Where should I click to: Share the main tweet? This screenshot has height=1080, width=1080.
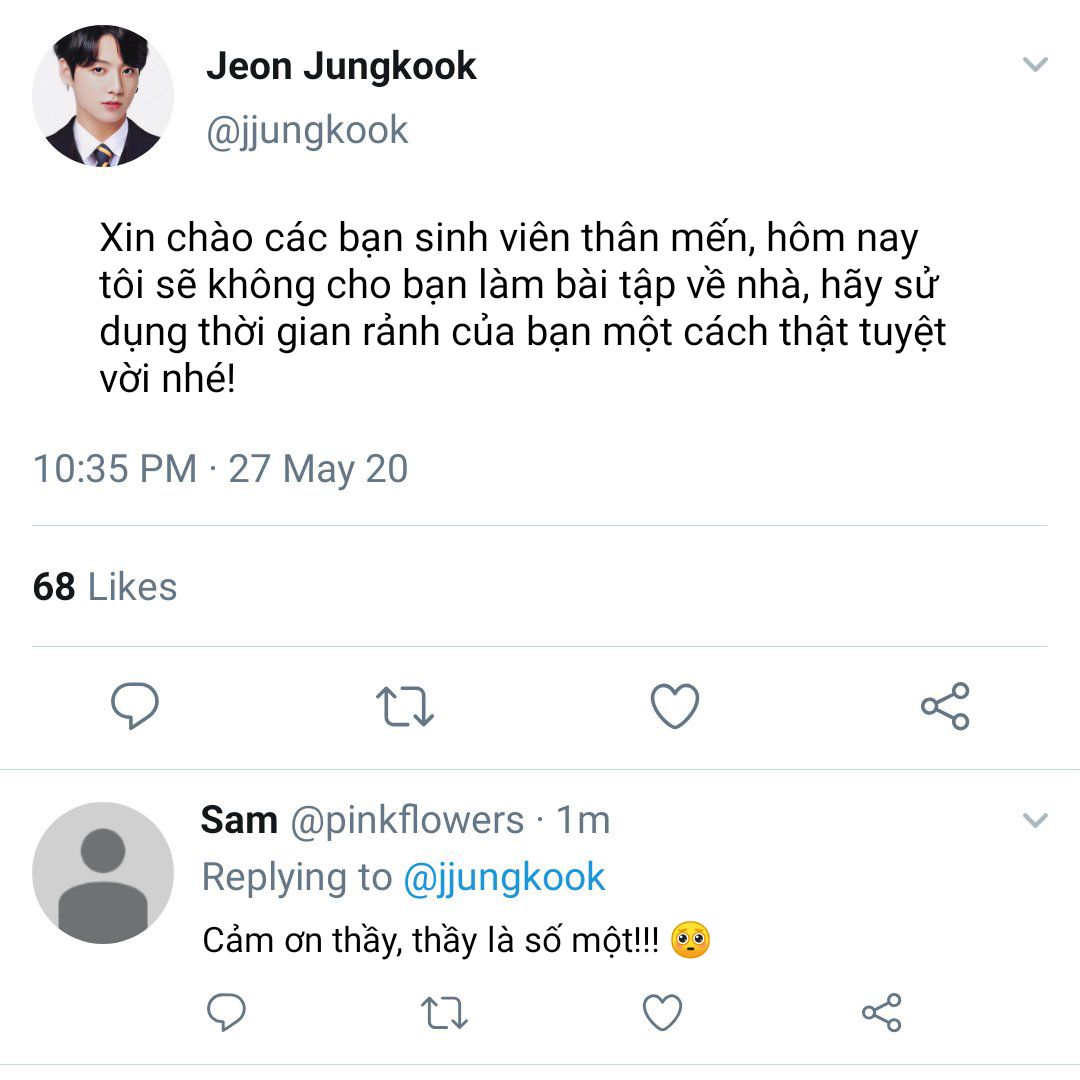945,706
